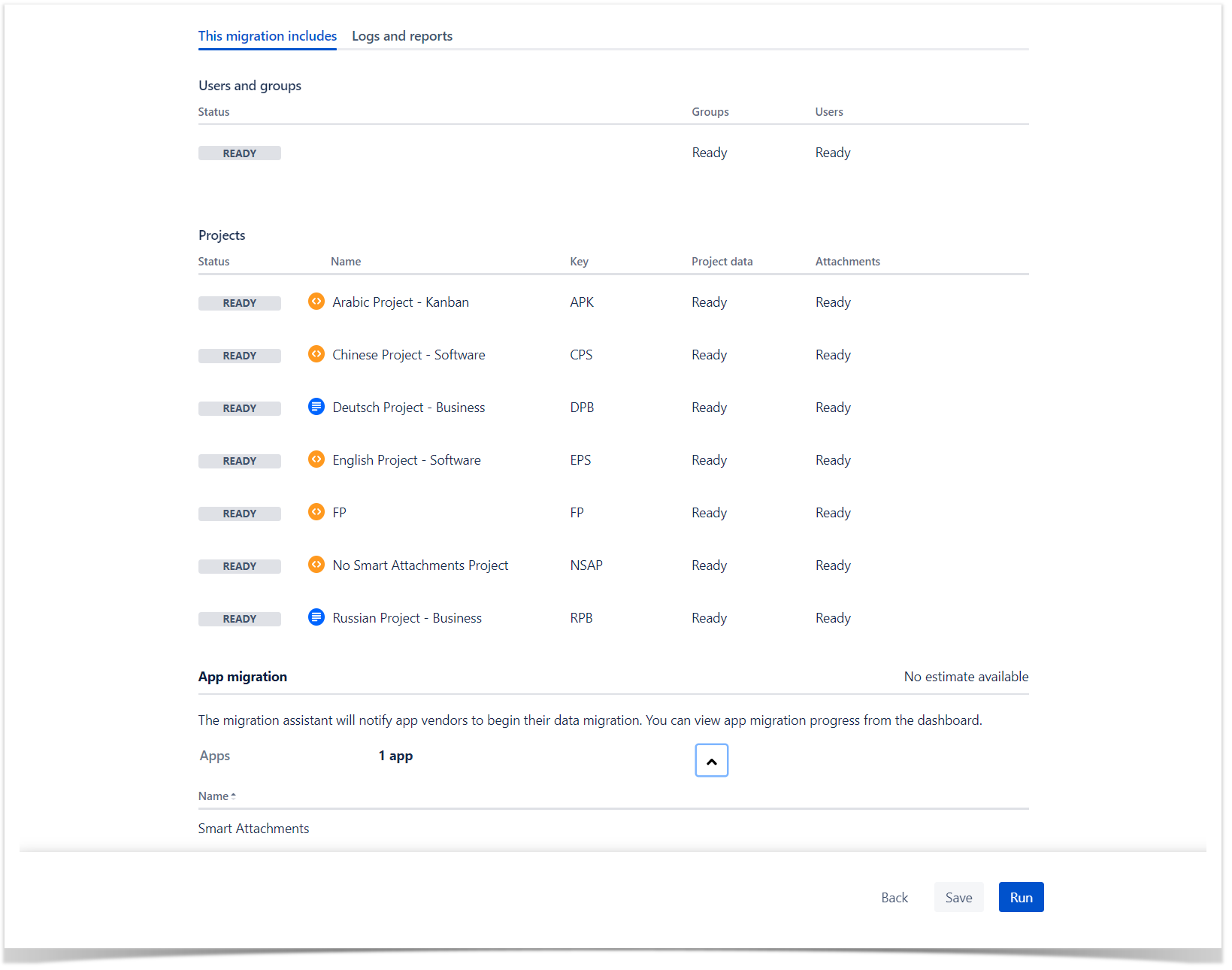Click the NSAP project key
1232x970 pixels.
click(x=586, y=565)
